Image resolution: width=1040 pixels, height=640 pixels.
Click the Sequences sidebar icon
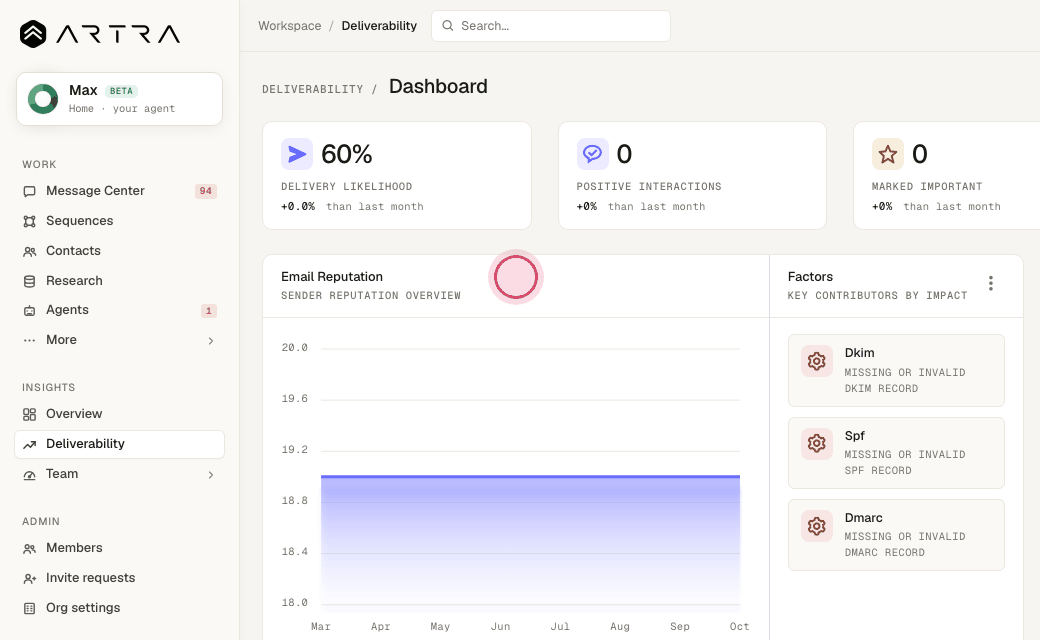pyautogui.click(x=29, y=221)
